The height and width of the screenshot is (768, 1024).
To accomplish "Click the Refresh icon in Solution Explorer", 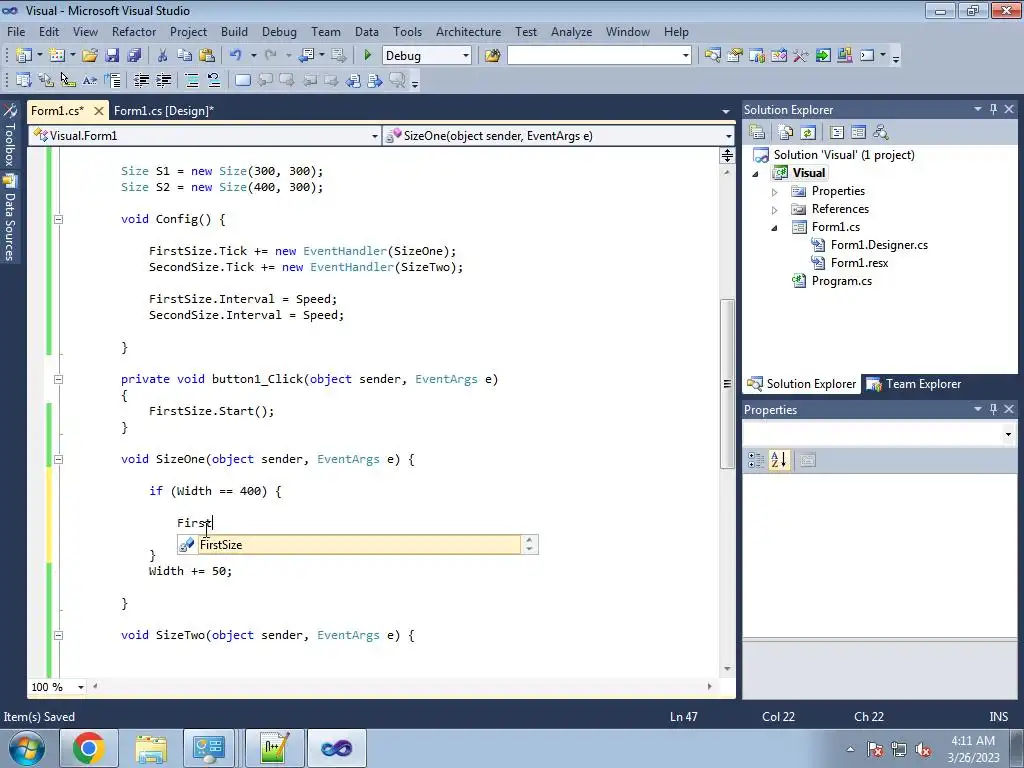I will pyautogui.click(x=808, y=133).
